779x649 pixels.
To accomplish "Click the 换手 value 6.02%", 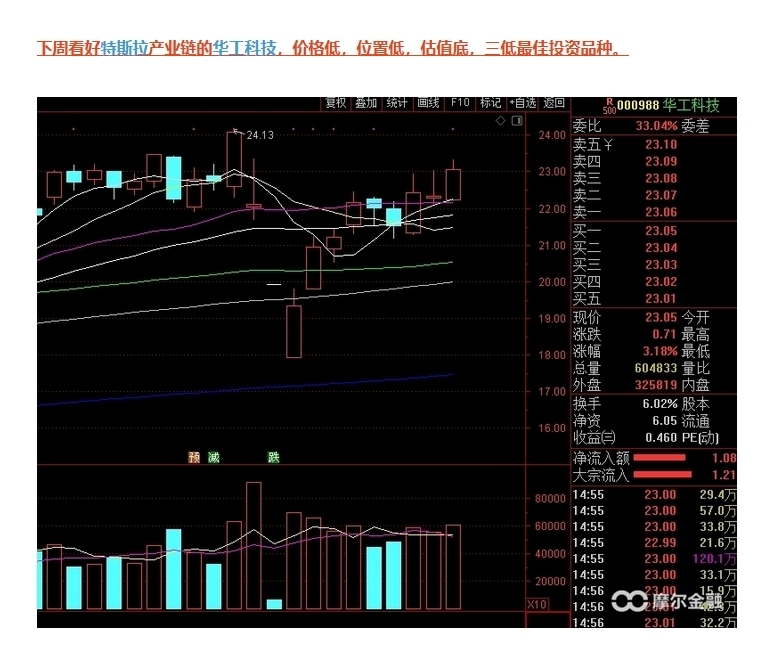I will tap(660, 404).
